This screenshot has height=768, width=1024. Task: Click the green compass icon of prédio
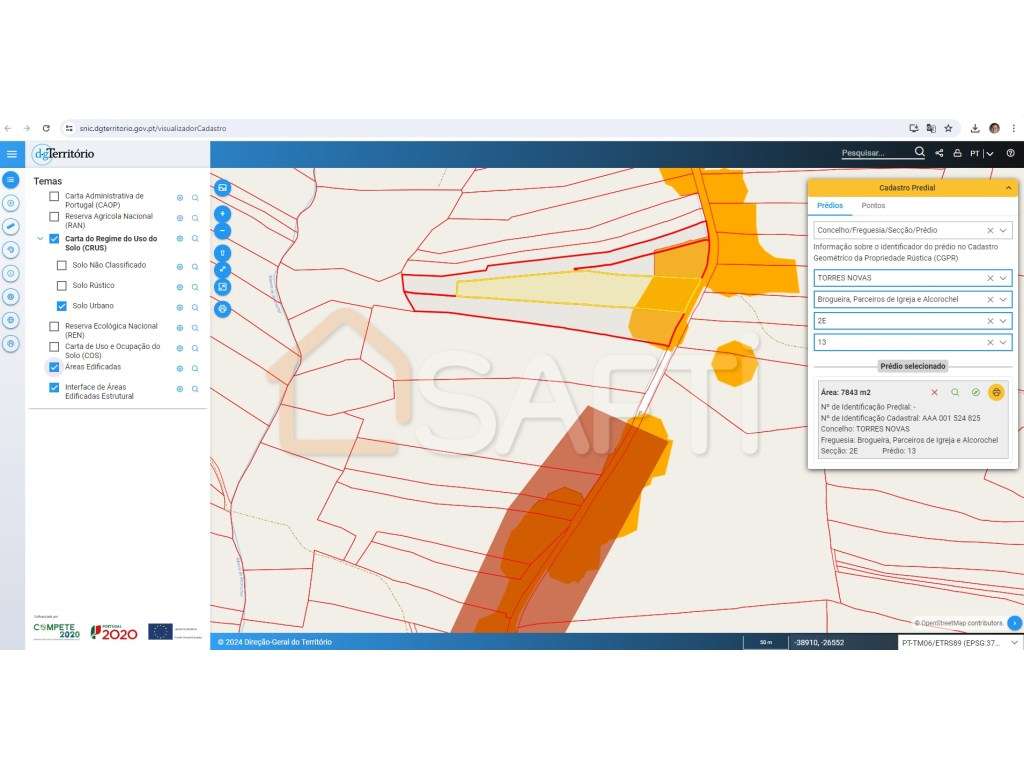click(x=975, y=392)
